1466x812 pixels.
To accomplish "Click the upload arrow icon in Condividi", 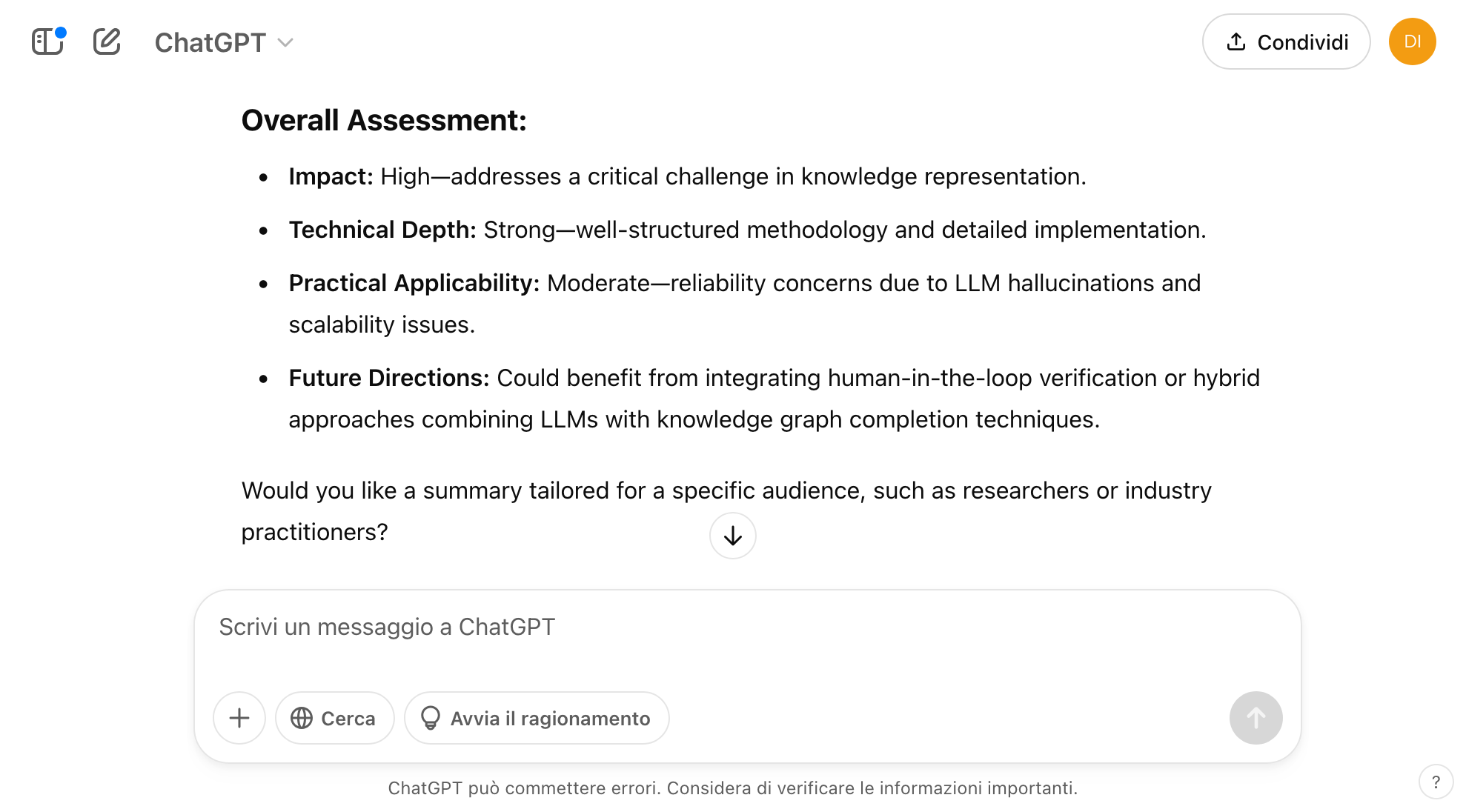I will tap(1236, 41).
